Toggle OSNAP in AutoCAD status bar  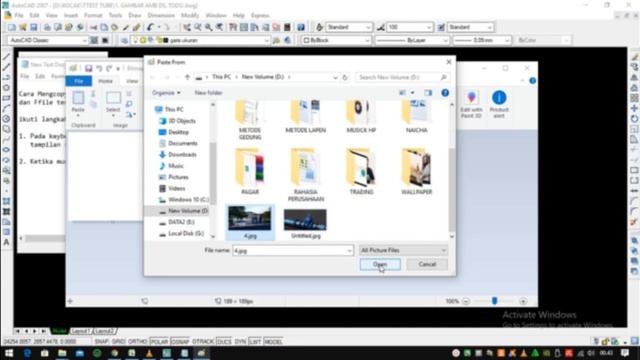(x=180, y=341)
